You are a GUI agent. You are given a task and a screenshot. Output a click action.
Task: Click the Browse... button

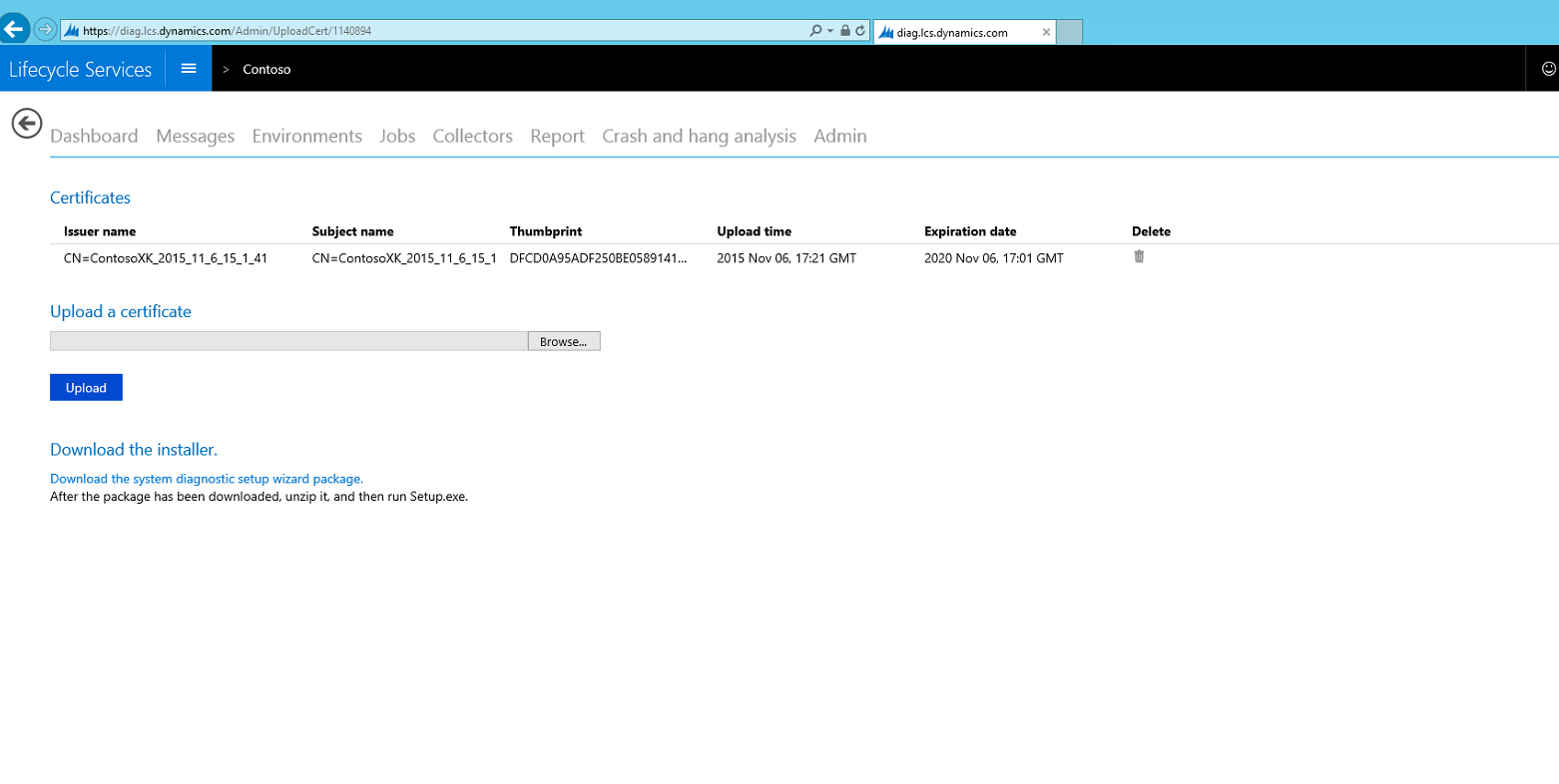pos(564,341)
